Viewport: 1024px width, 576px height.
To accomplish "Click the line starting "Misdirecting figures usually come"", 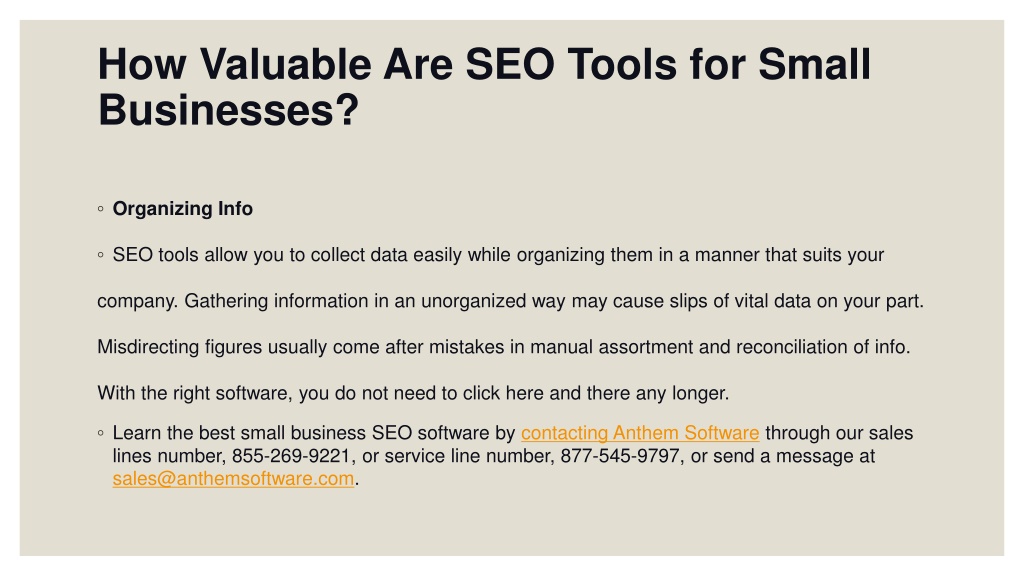I will coord(504,347).
